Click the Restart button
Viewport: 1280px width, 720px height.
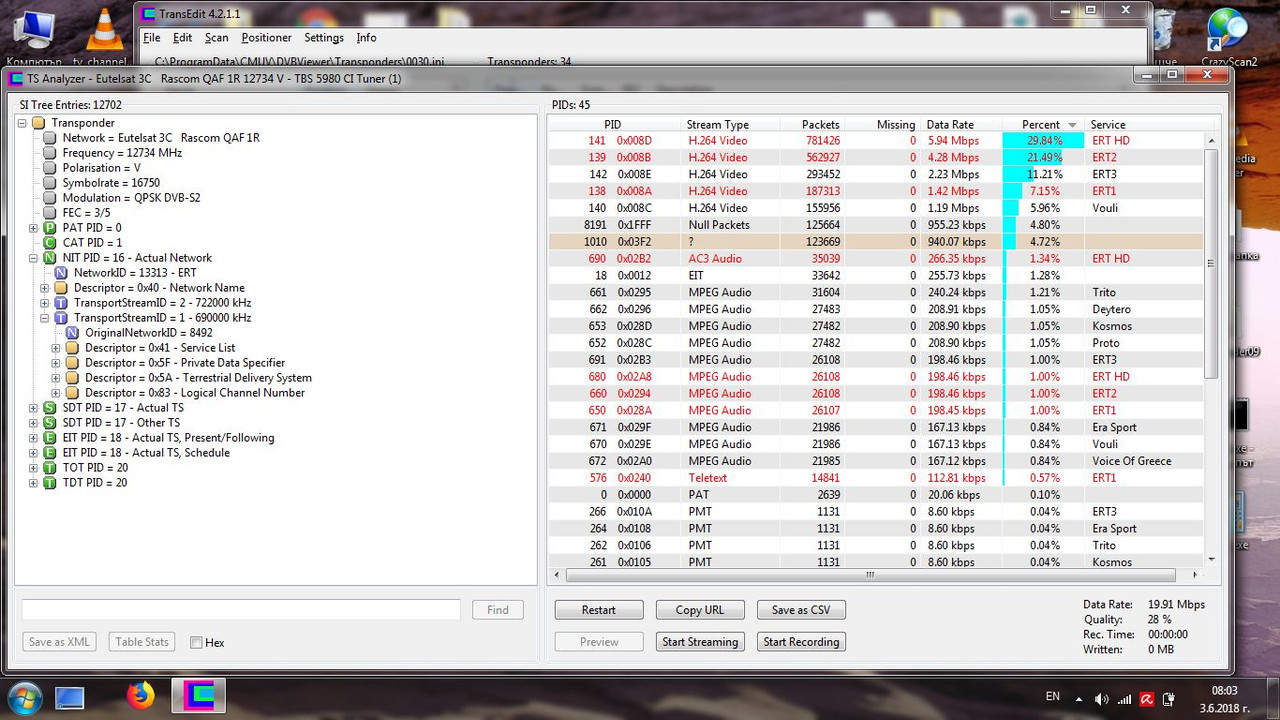[x=599, y=610]
